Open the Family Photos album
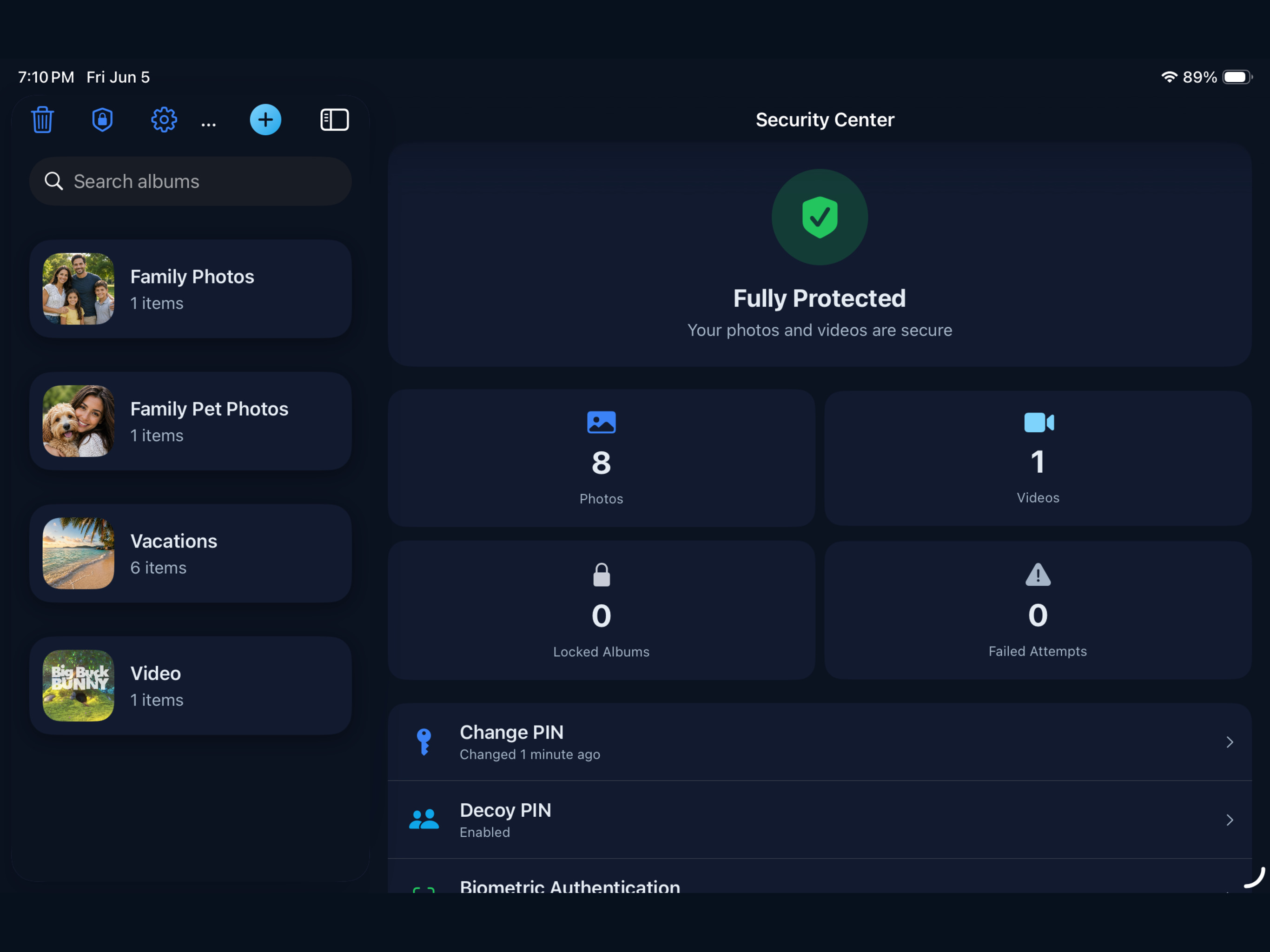 190,289
